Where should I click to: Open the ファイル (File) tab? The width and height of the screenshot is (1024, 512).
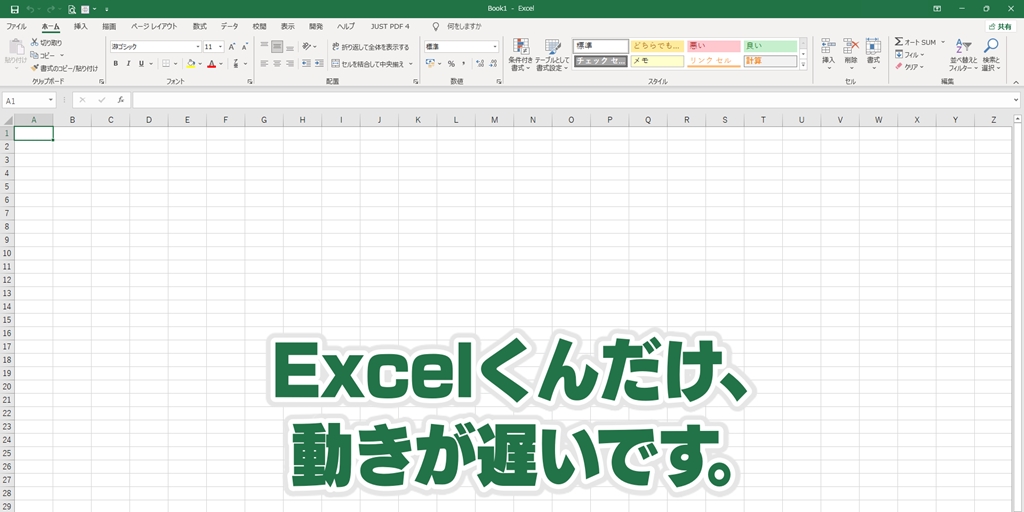point(16,27)
